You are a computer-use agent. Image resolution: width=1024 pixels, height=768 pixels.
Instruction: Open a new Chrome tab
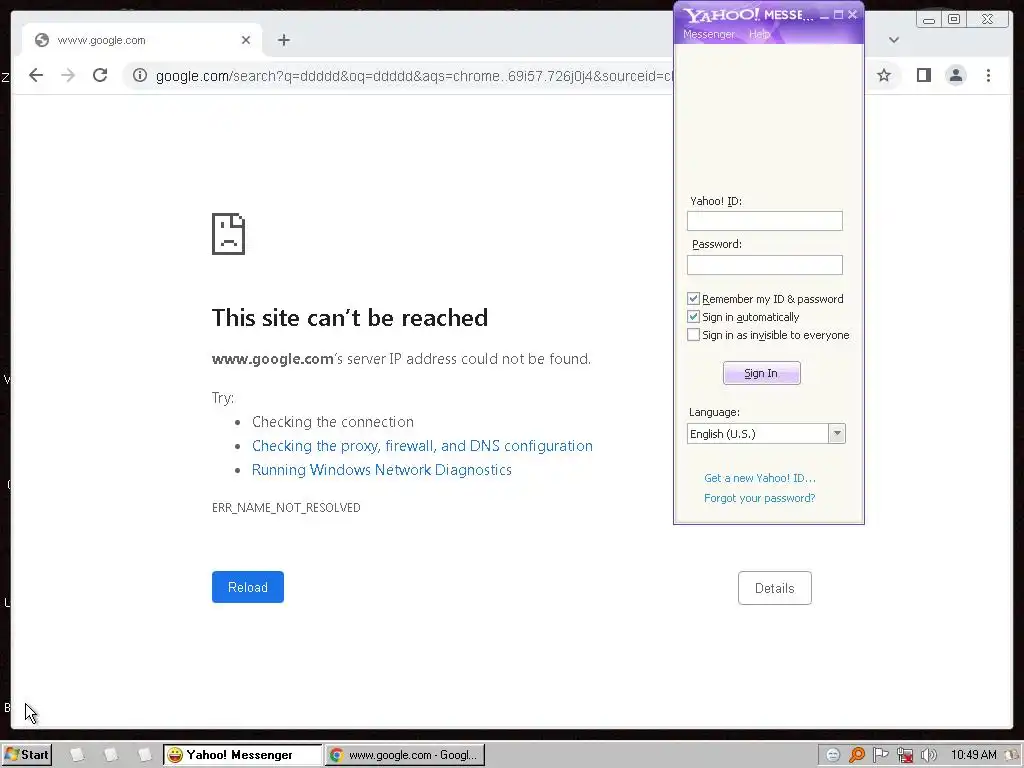click(283, 40)
